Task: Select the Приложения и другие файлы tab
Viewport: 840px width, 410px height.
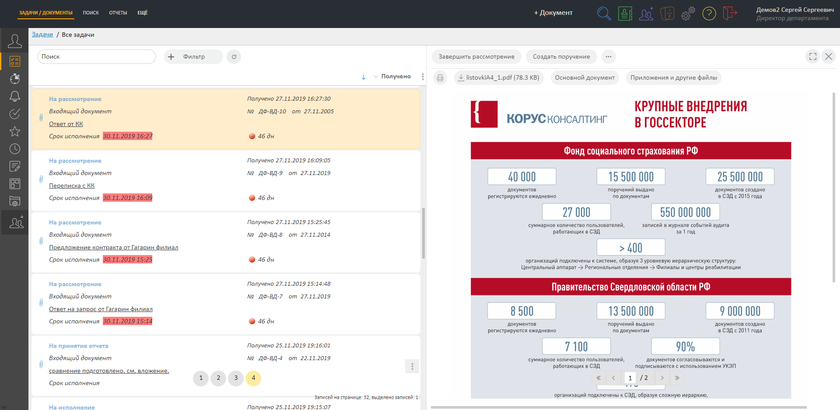Action: 673,77
